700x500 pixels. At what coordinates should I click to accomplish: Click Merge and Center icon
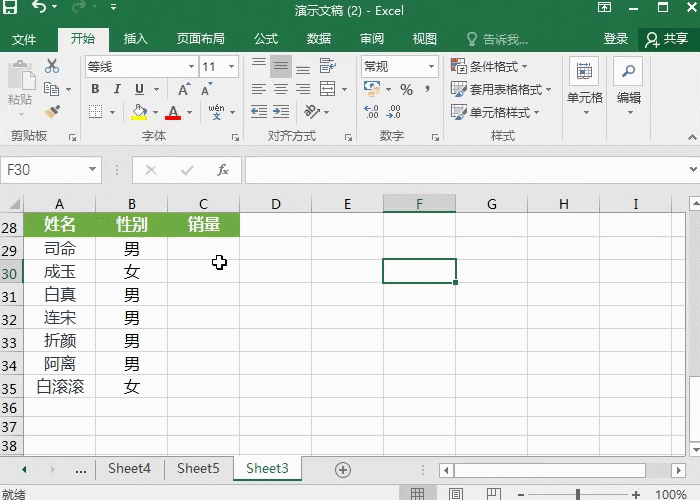point(328,89)
